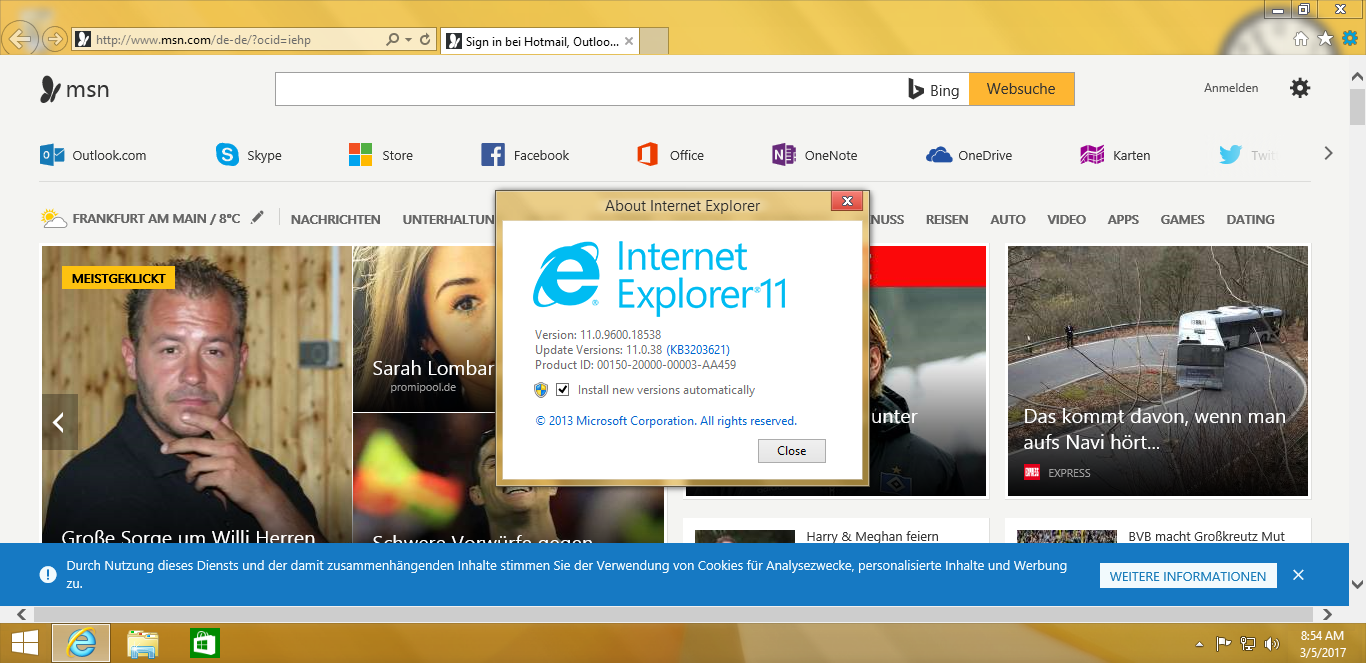Open the Windows Store shortcut icon
Screen dimensions: 1366x663
(360, 155)
